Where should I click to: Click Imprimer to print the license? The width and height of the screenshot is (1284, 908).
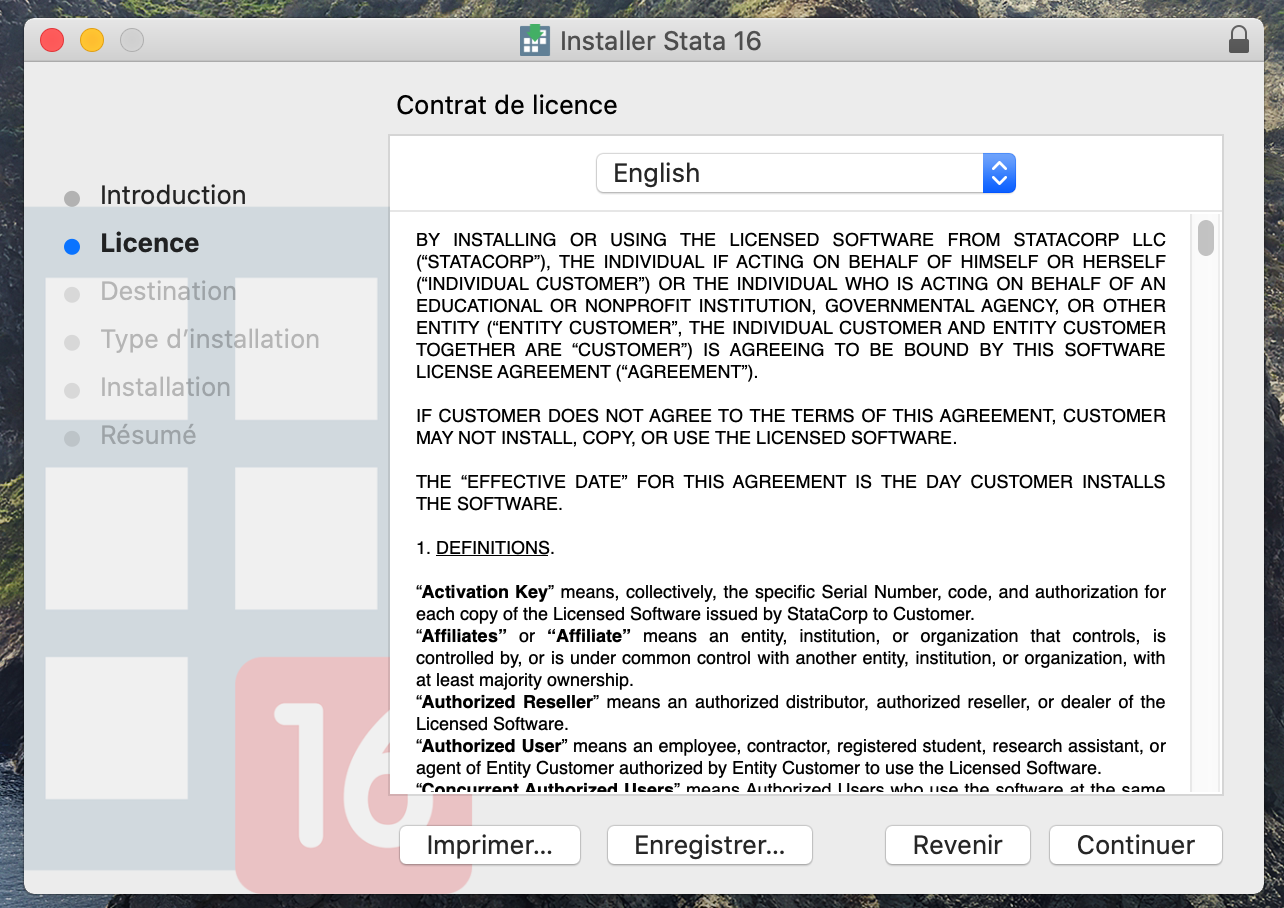tap(489, 845)
